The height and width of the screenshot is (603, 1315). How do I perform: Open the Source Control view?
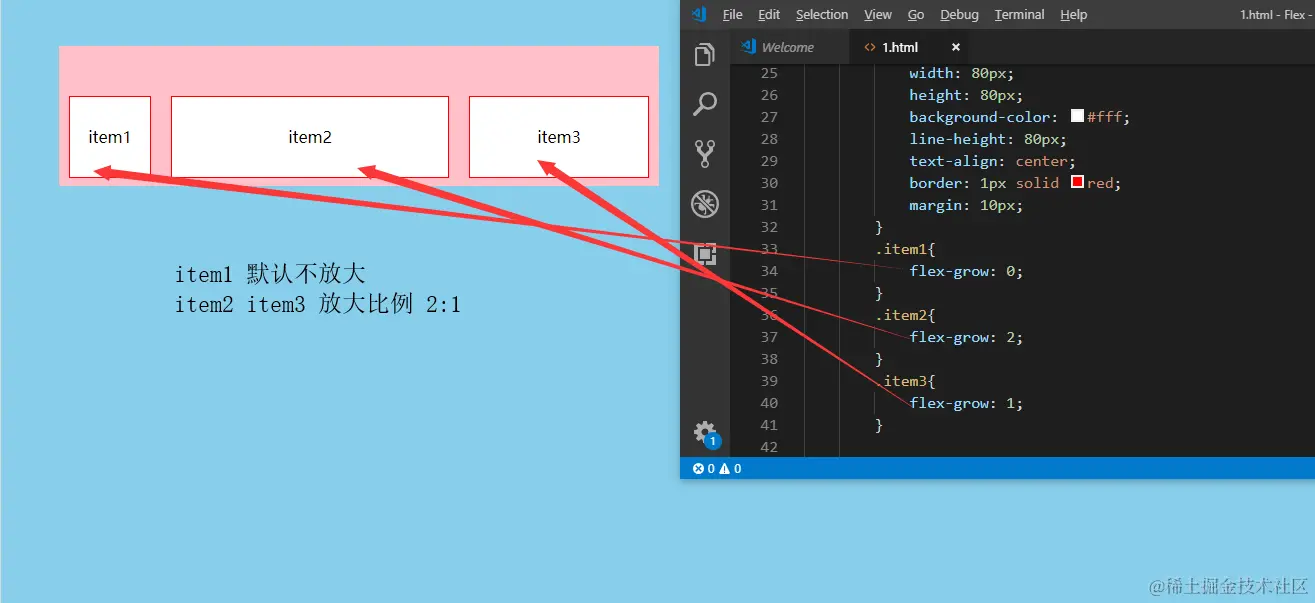pos(705,153)
